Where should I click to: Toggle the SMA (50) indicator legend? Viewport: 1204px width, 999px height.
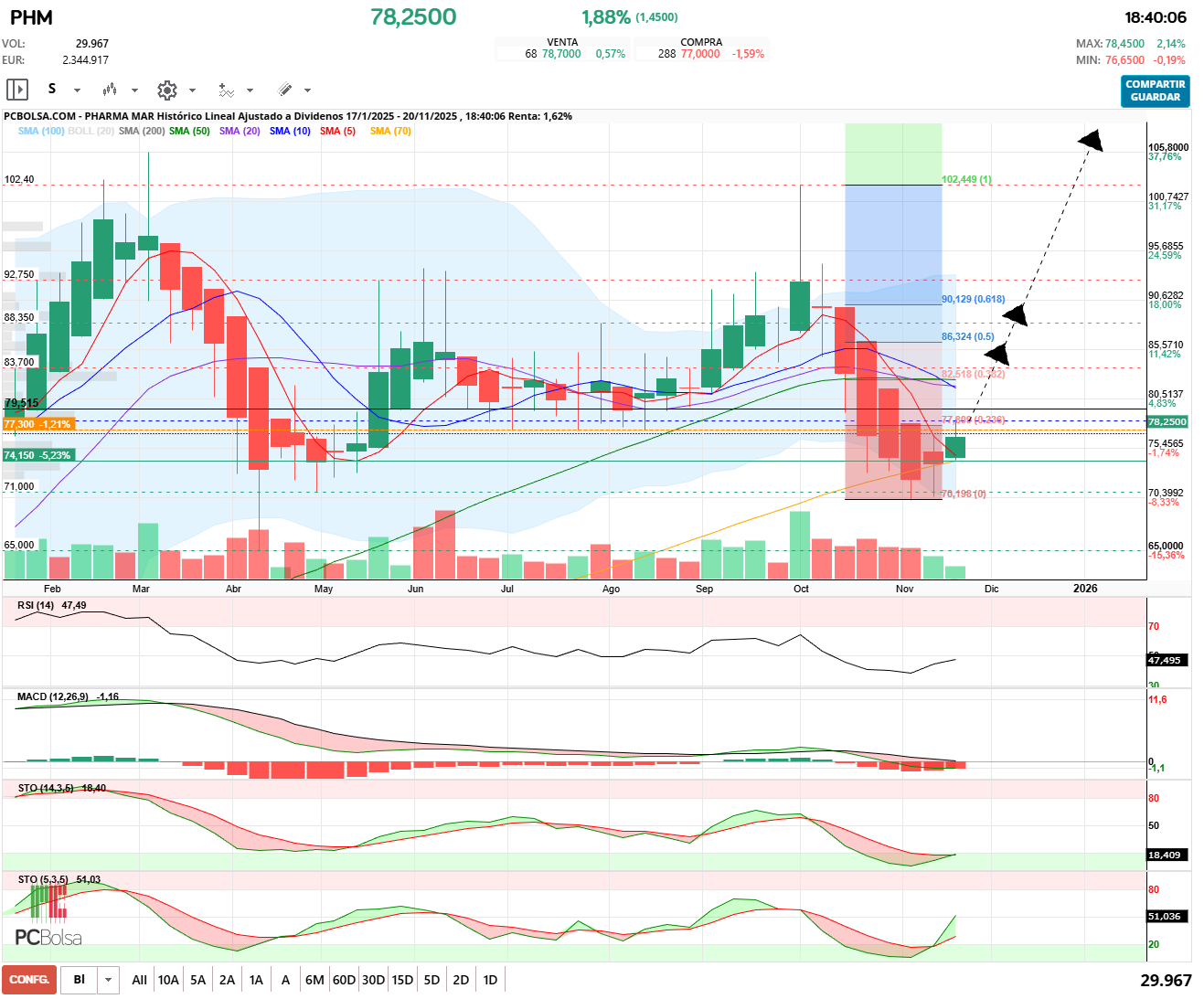pos(189,131)
